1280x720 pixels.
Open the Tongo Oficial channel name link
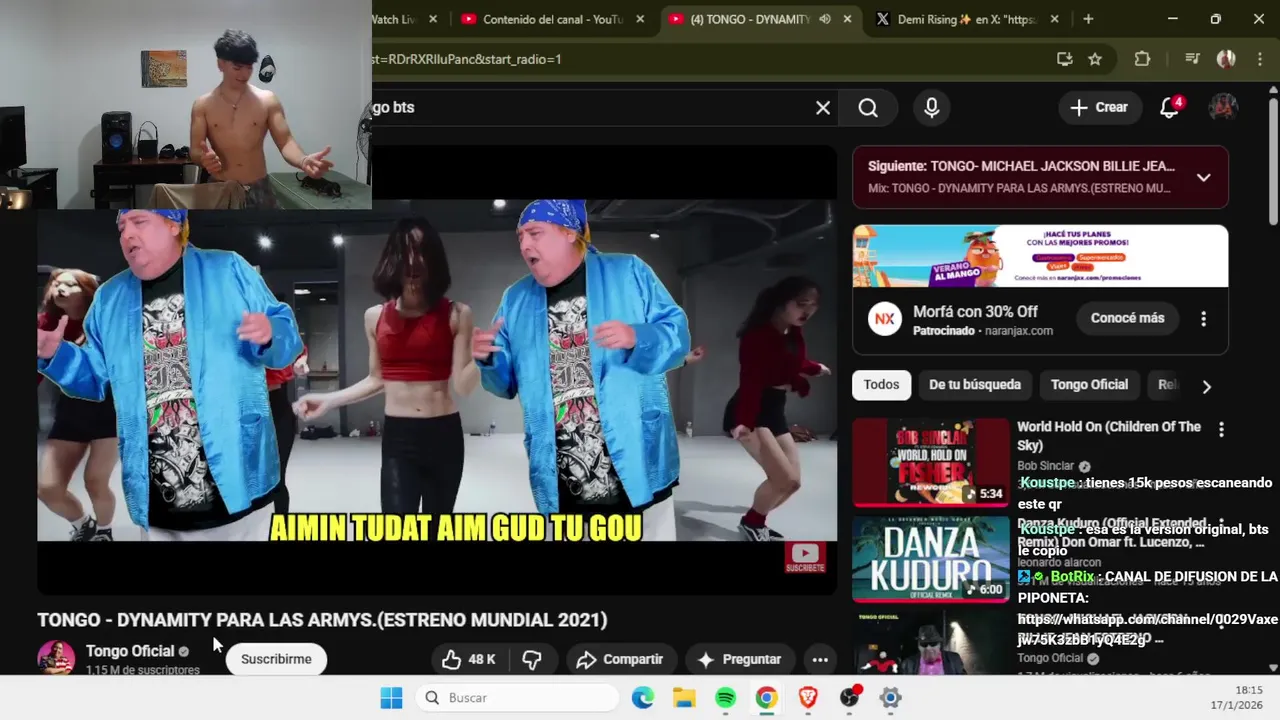coord(130,651)
